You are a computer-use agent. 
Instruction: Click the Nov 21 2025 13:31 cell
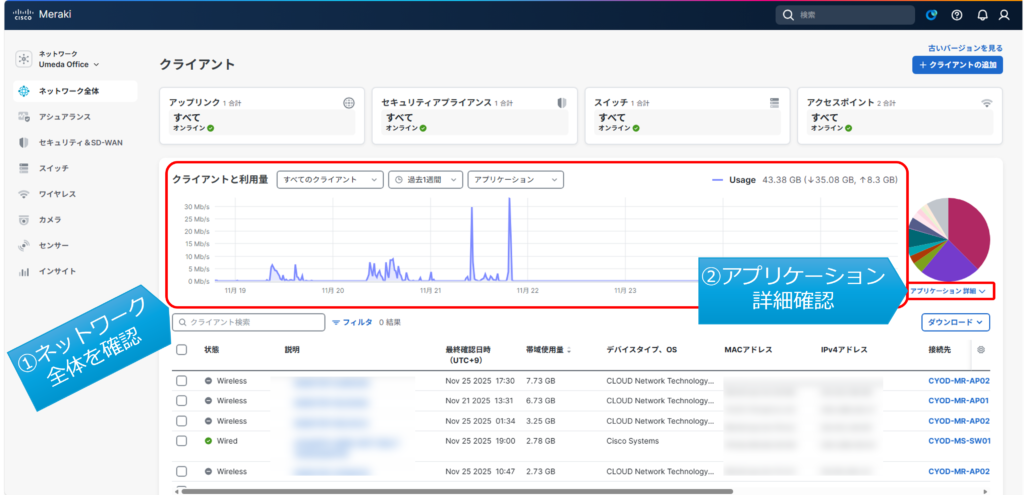[x=480, y=400]
